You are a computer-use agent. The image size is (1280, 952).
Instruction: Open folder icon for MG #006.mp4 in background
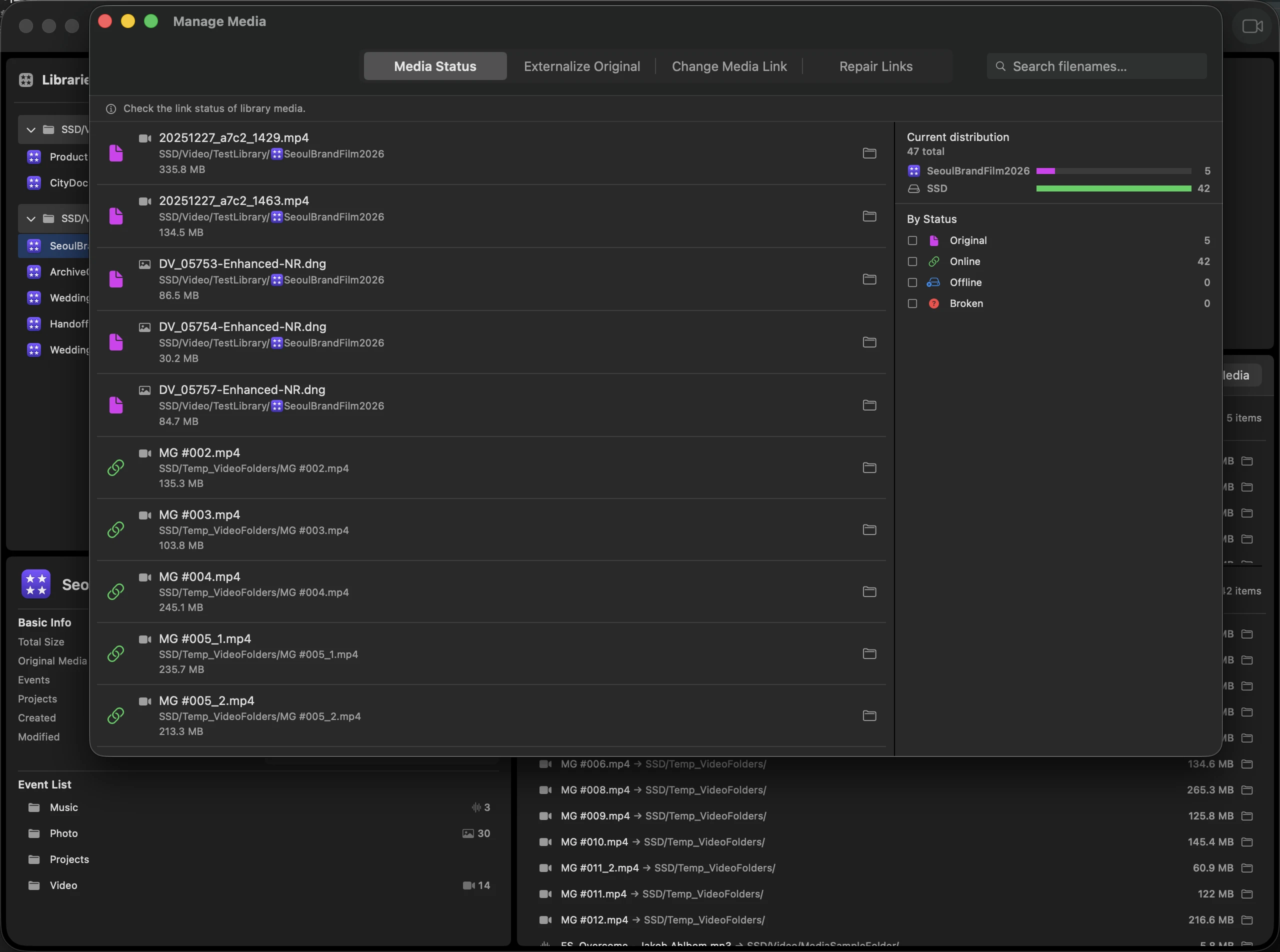pos(1247,764)
